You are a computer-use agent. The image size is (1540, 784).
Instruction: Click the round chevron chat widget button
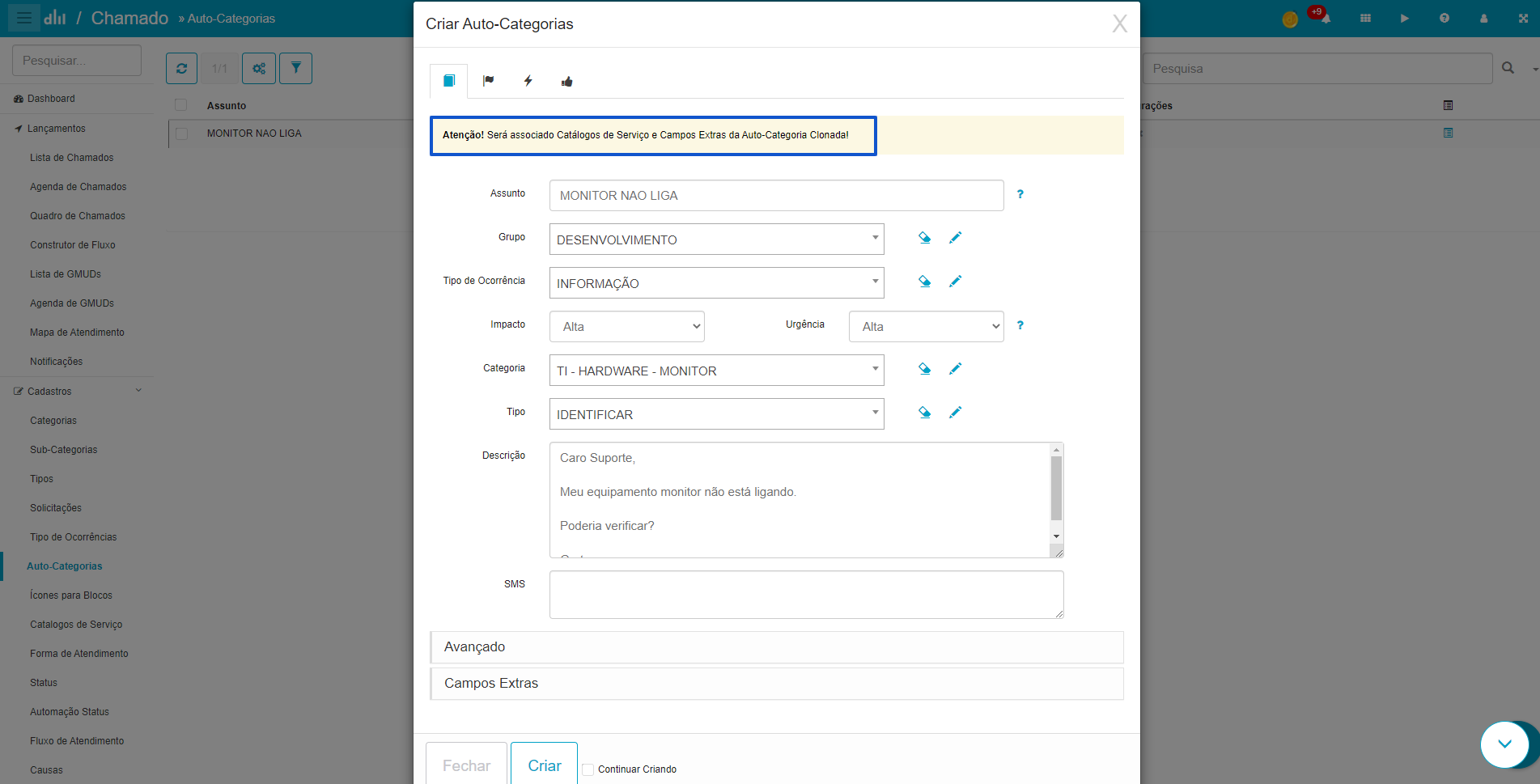coord(1504,744)
